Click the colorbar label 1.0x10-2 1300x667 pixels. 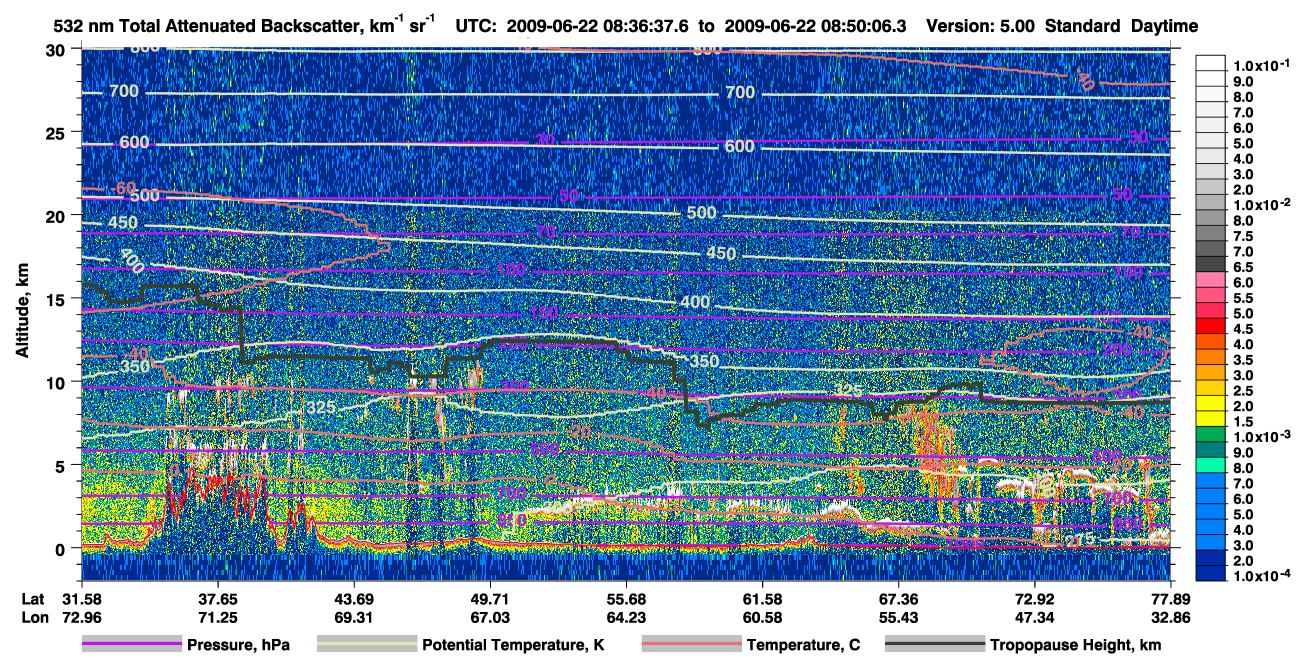click(x=1264, y=203)
